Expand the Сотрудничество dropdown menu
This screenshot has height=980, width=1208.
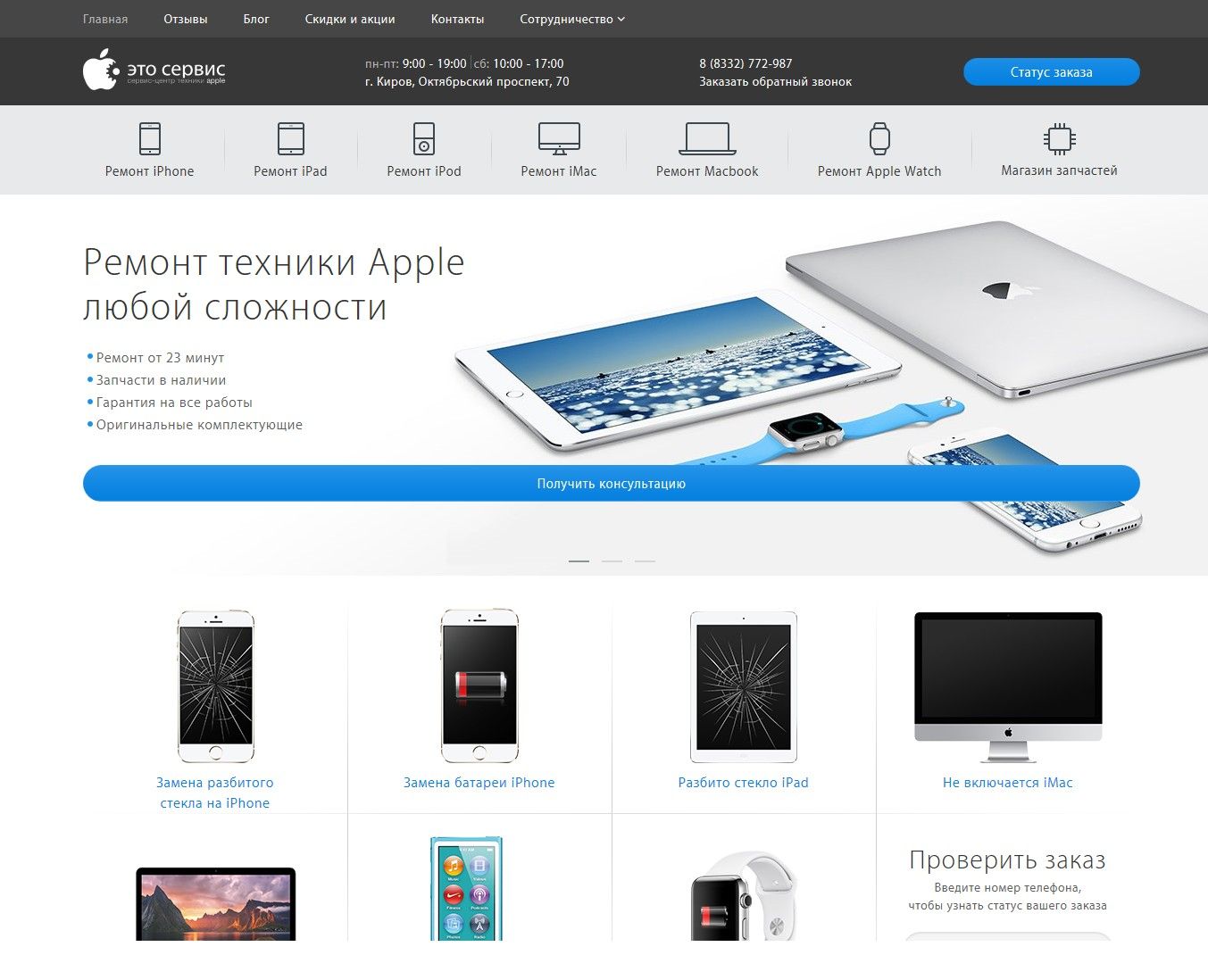click(x=572, y=19)
